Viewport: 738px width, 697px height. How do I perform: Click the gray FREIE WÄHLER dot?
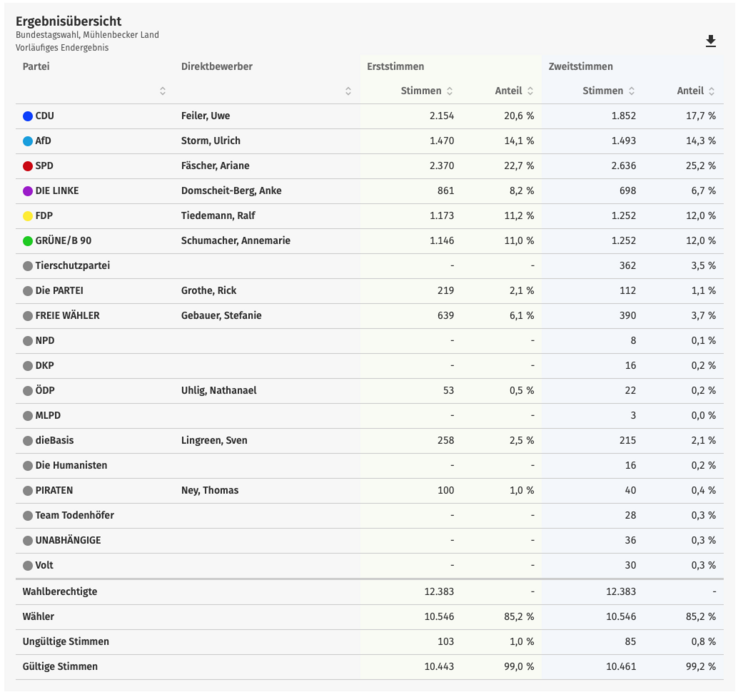point(28,316)
